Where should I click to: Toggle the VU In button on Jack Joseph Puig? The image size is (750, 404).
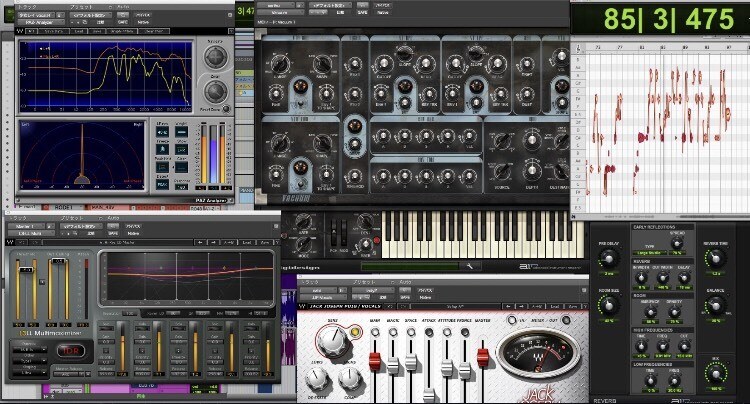click(512, 320)
